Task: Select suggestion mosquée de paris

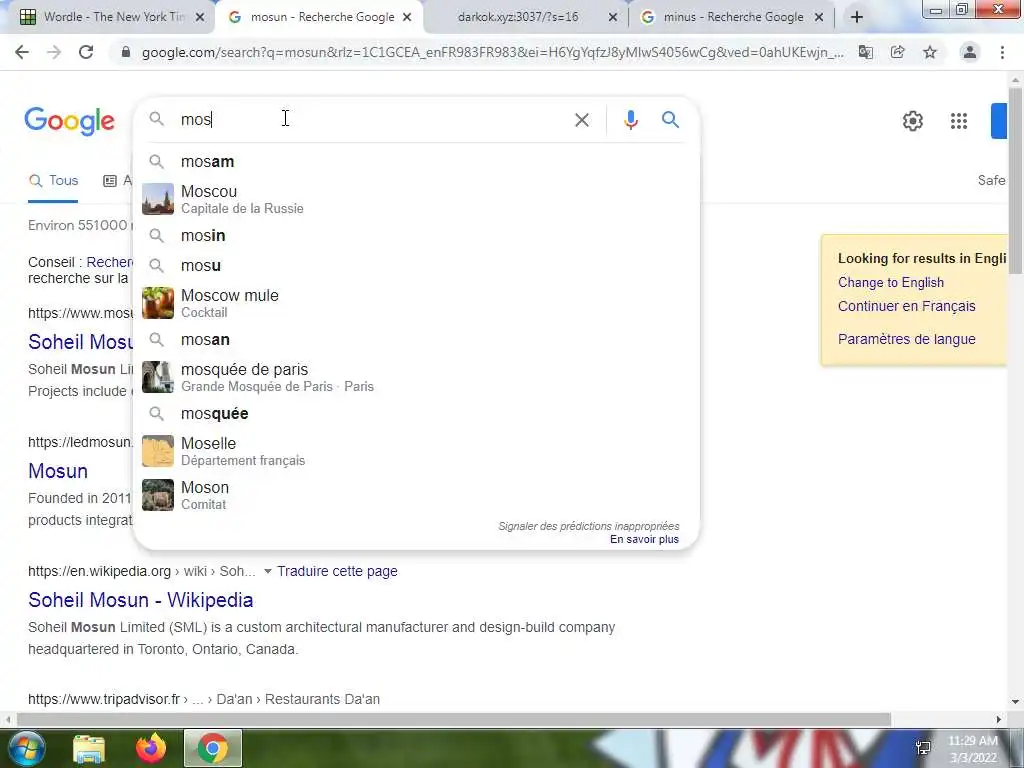Action: [416, 377]
